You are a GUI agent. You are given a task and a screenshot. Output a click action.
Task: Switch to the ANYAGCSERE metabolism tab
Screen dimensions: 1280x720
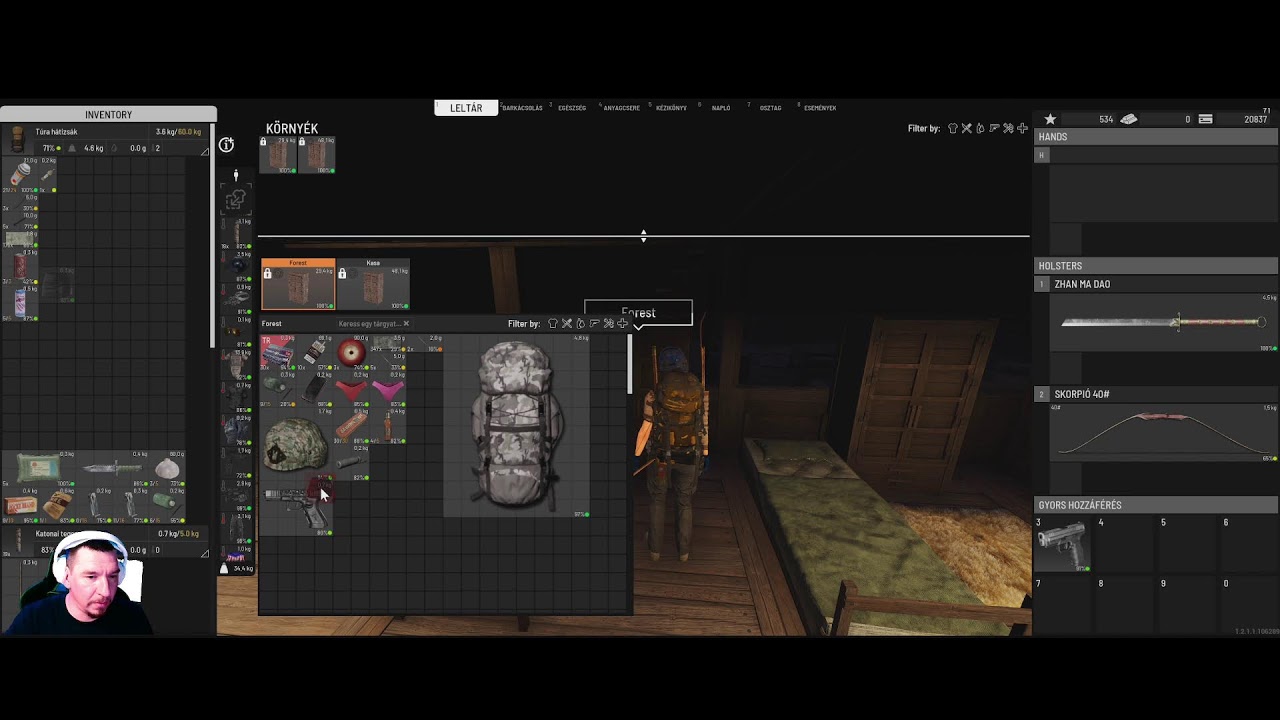621,108
